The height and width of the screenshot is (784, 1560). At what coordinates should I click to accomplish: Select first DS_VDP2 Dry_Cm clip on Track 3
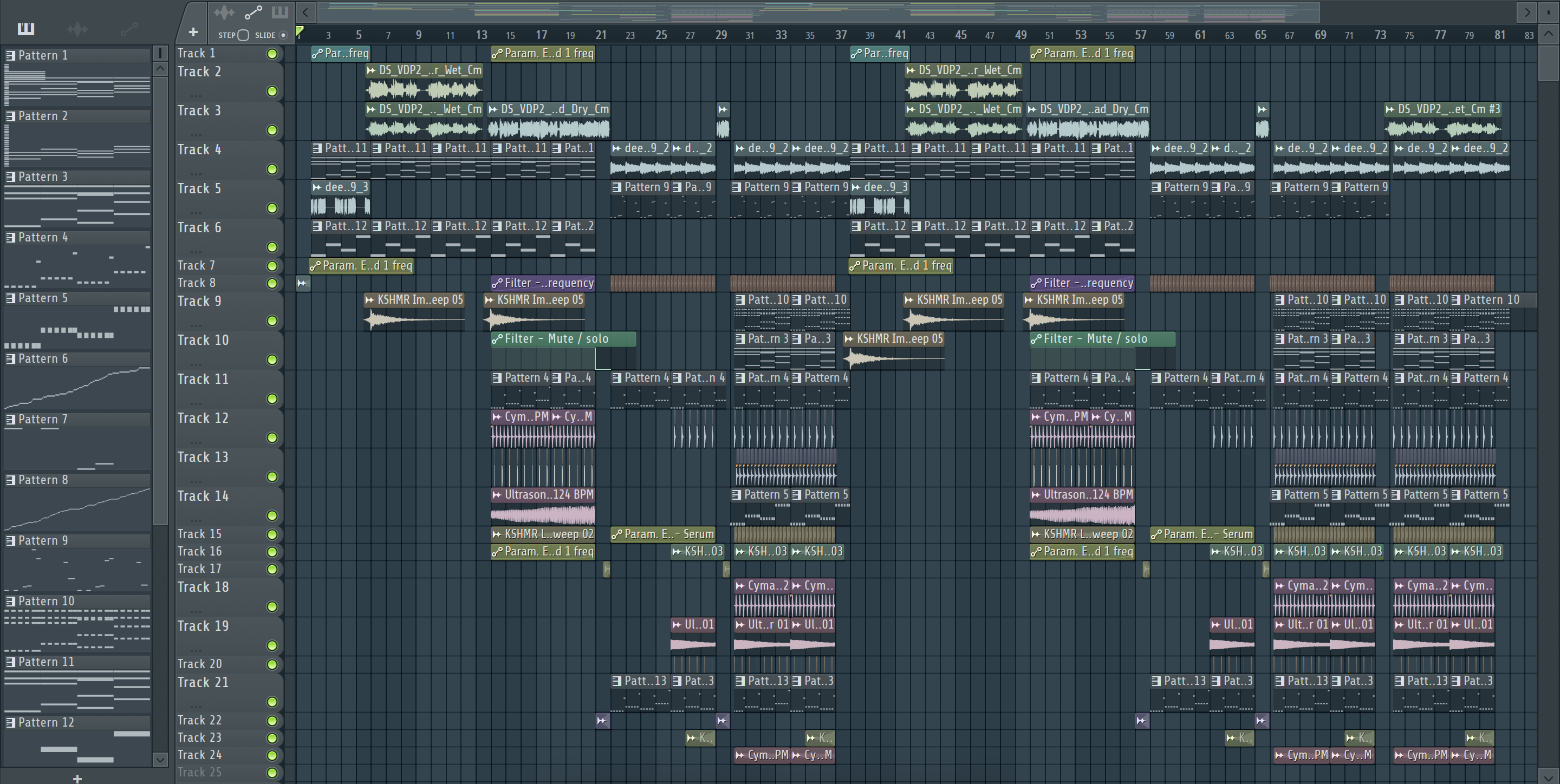[x=549, y=121]
